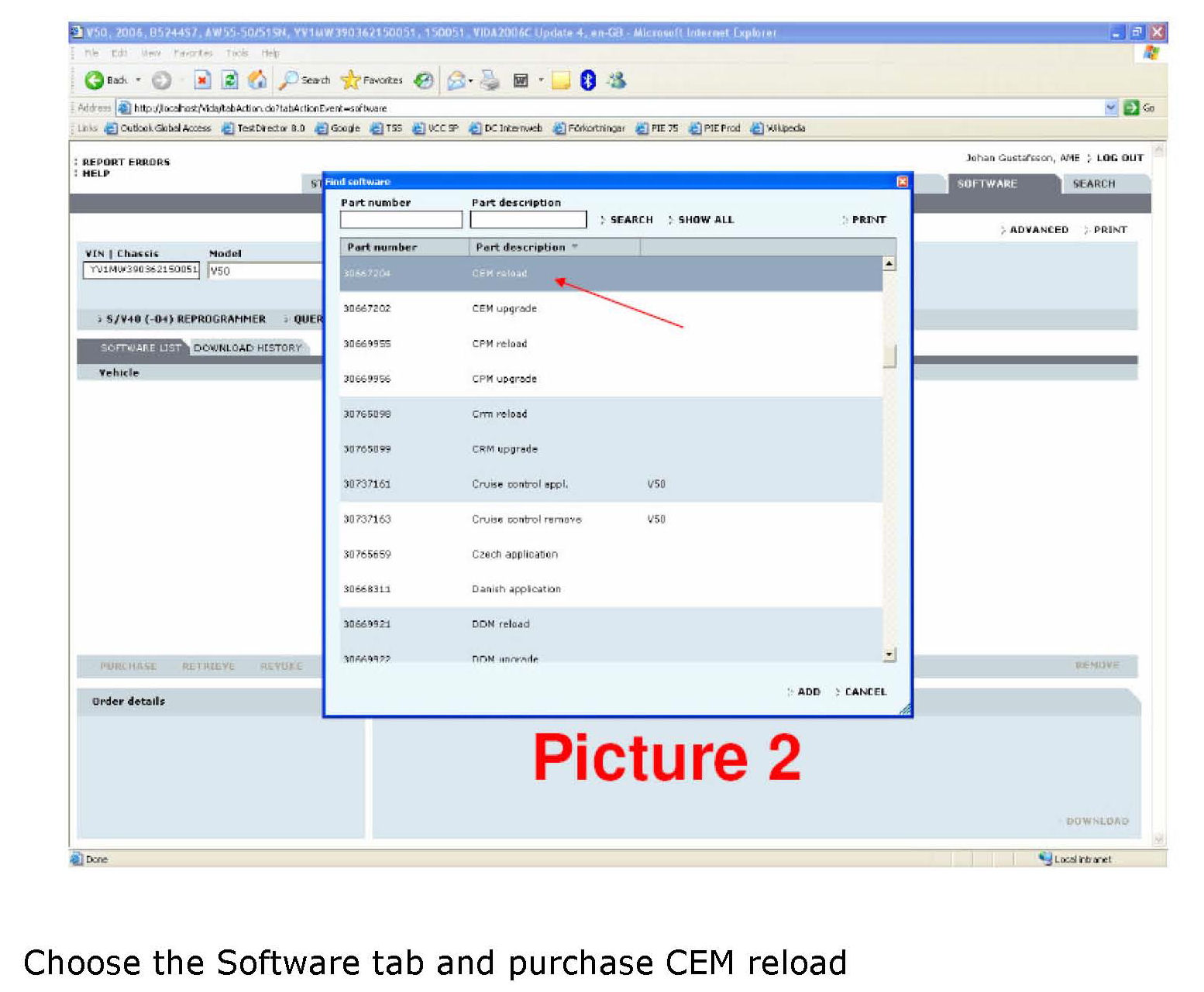1204x992 pixels.
Task: Open address bar dropdown arrow
Action: (1111, 108)
